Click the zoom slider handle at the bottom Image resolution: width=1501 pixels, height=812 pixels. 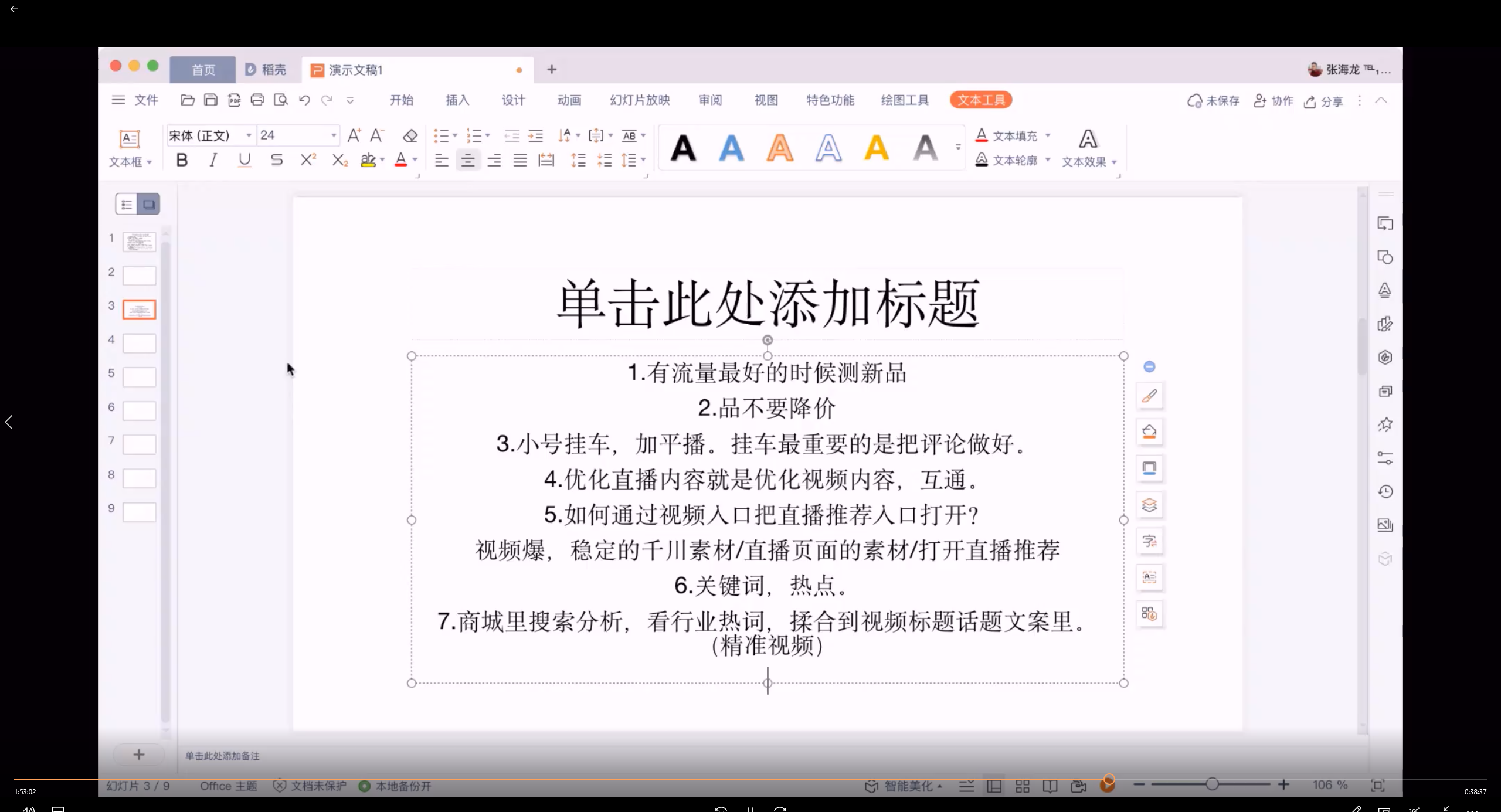coord(1212,784)
